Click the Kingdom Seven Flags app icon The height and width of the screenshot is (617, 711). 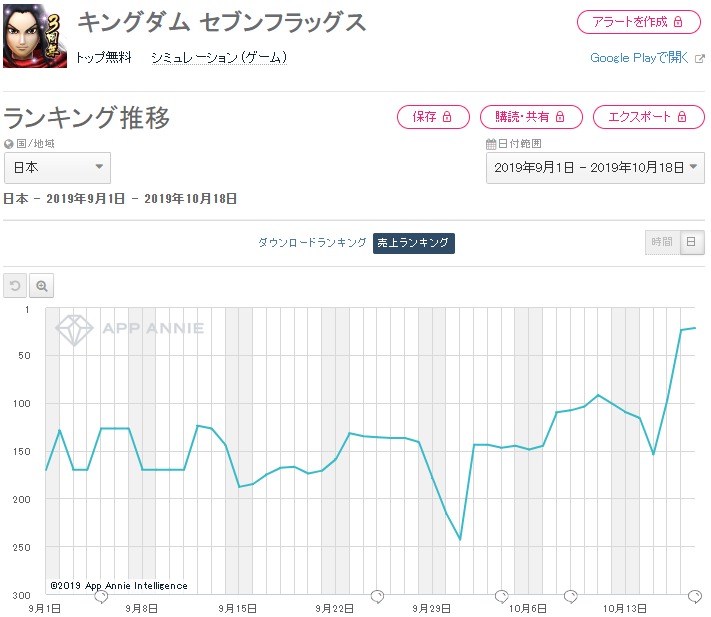pos(35,36)
